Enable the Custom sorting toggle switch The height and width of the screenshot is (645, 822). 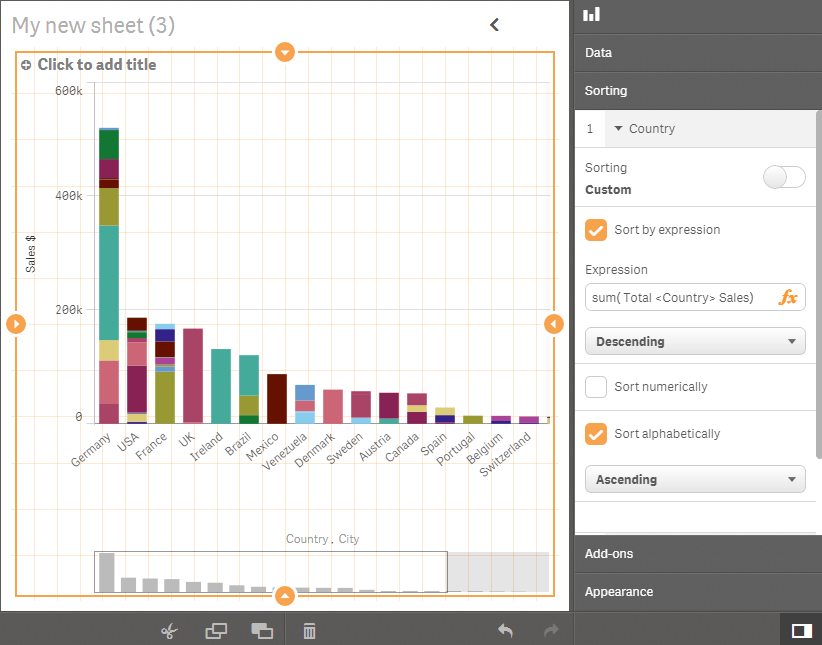784,177
